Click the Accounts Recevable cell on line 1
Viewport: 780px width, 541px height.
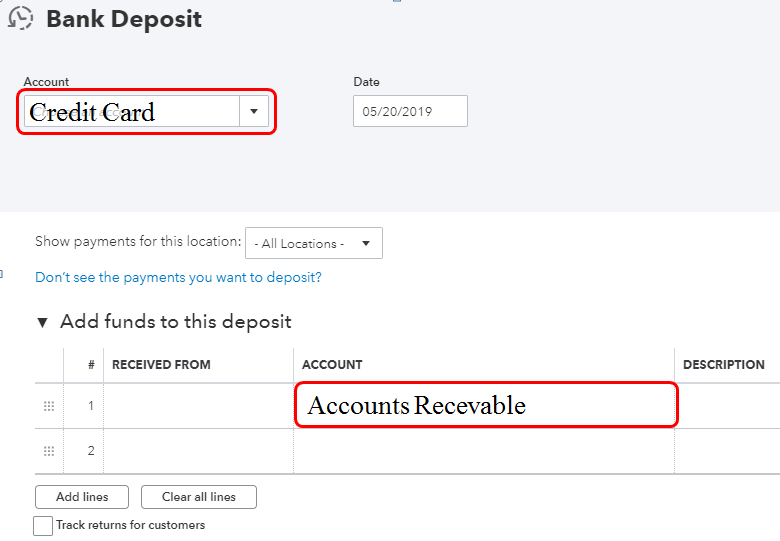[x=485, y=406]
